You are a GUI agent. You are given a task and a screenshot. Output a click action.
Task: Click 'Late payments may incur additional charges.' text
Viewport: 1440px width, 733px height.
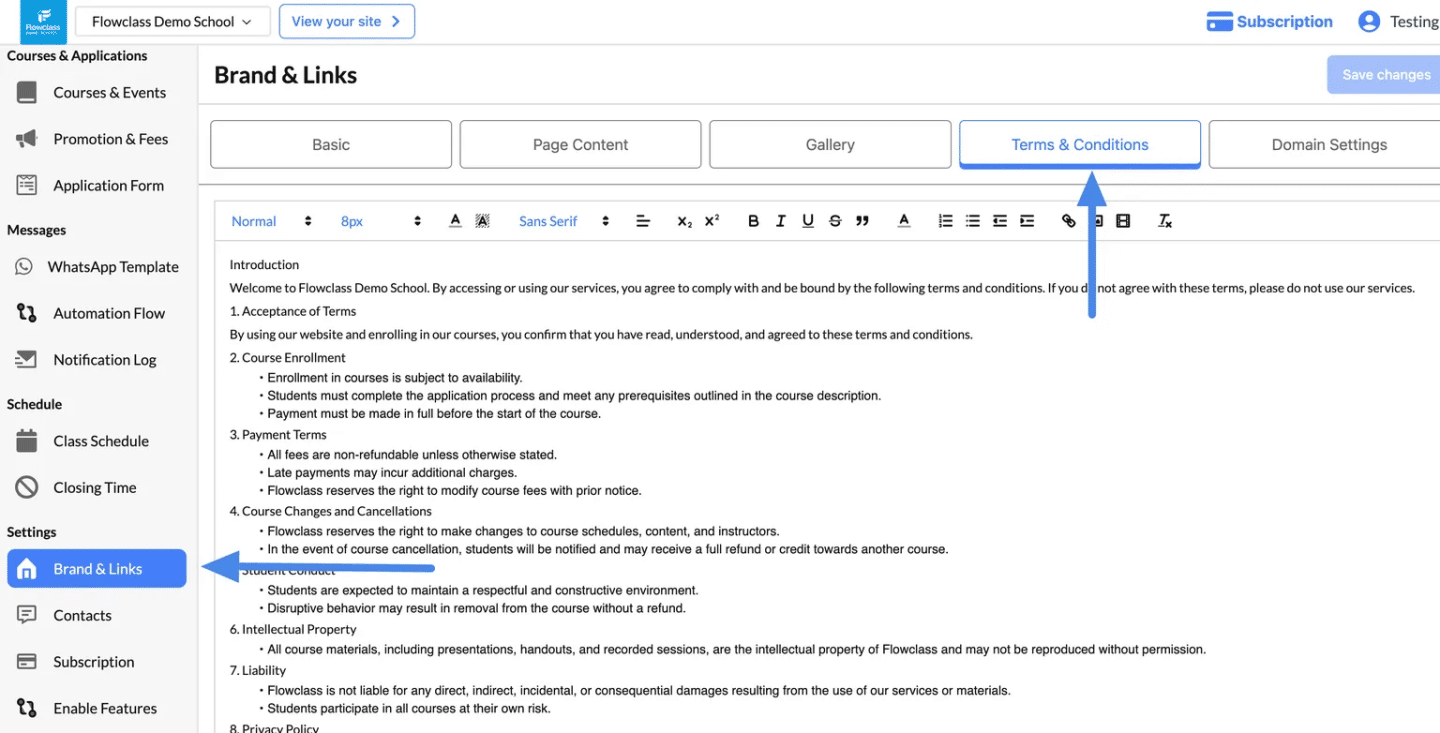pos(392,472)
